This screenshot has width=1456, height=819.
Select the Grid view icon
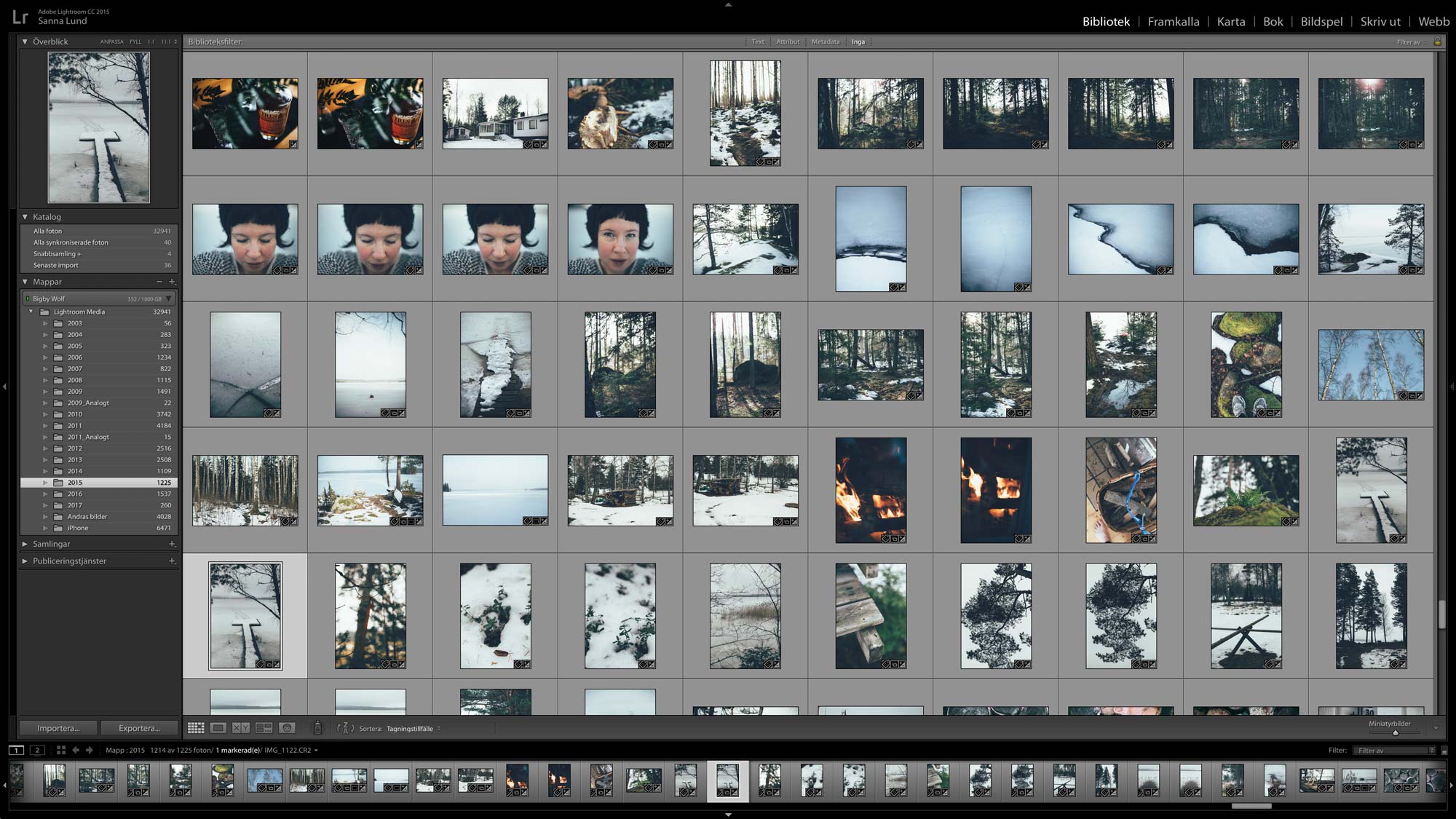(196, 727)
